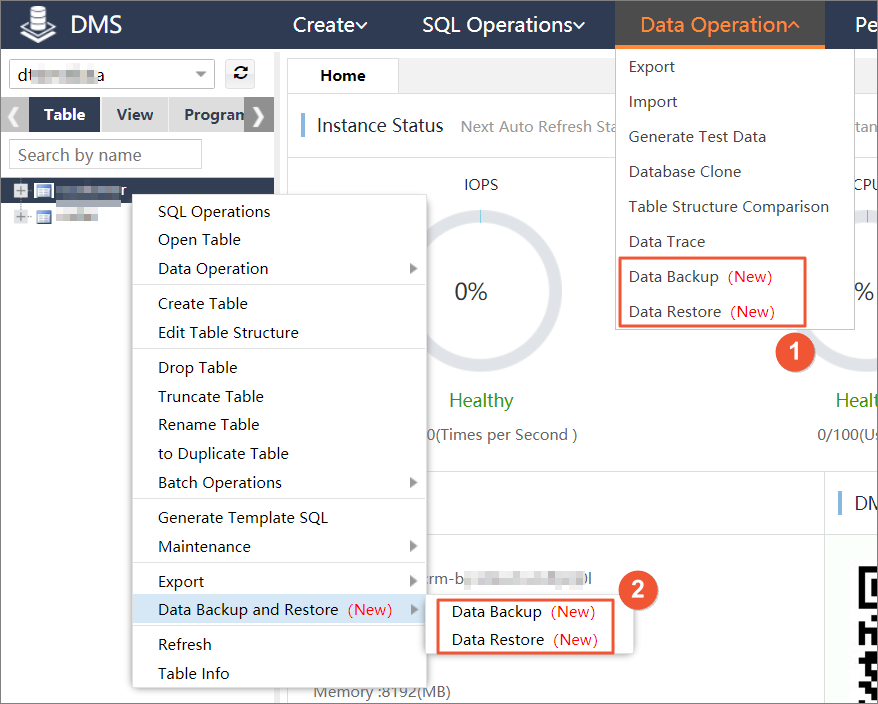Expand the highlighted table tree node

tap(21, 191)
